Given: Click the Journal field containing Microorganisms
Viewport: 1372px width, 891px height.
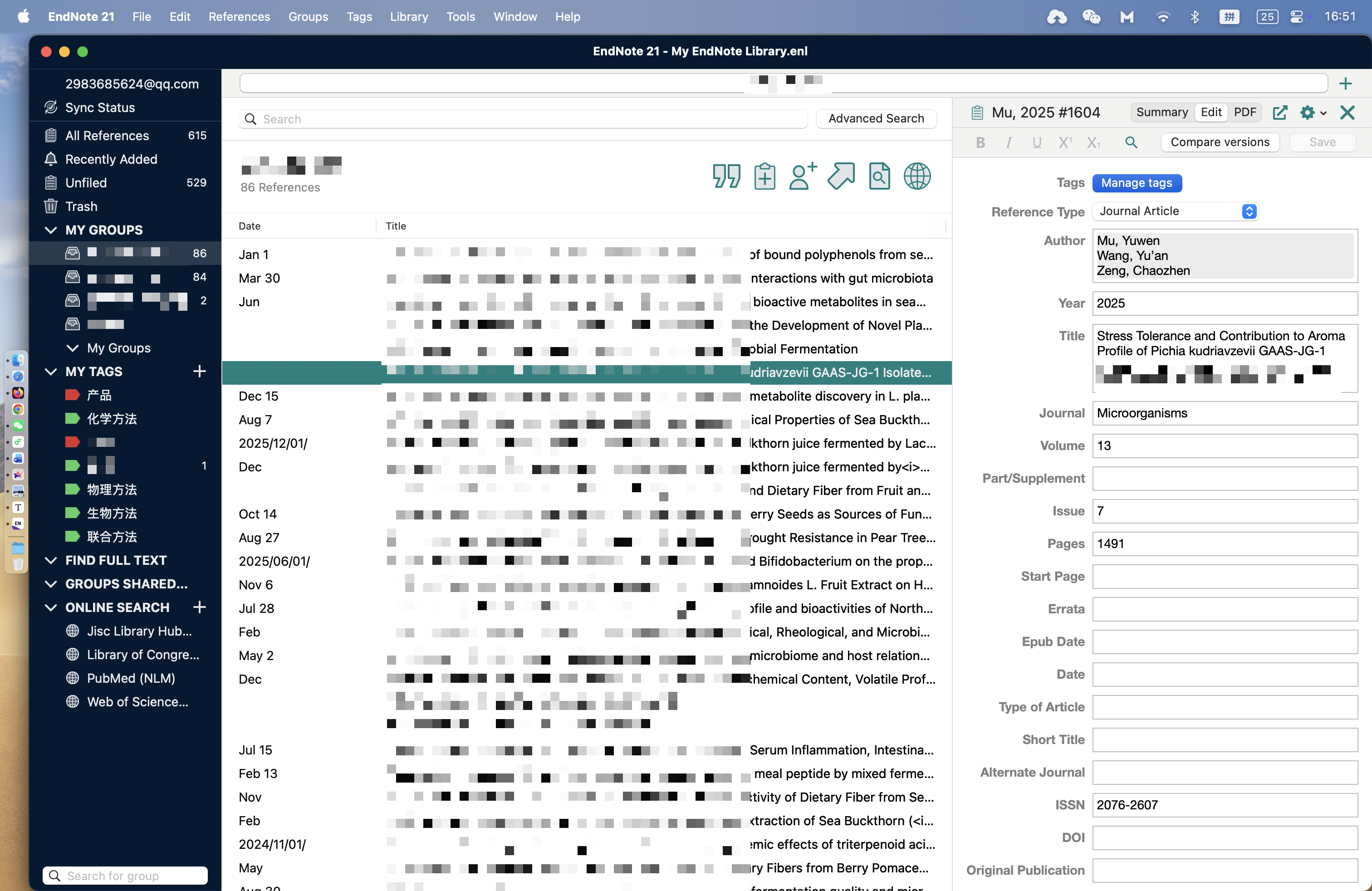Looking at the screenshot, I should point(1225,413).
